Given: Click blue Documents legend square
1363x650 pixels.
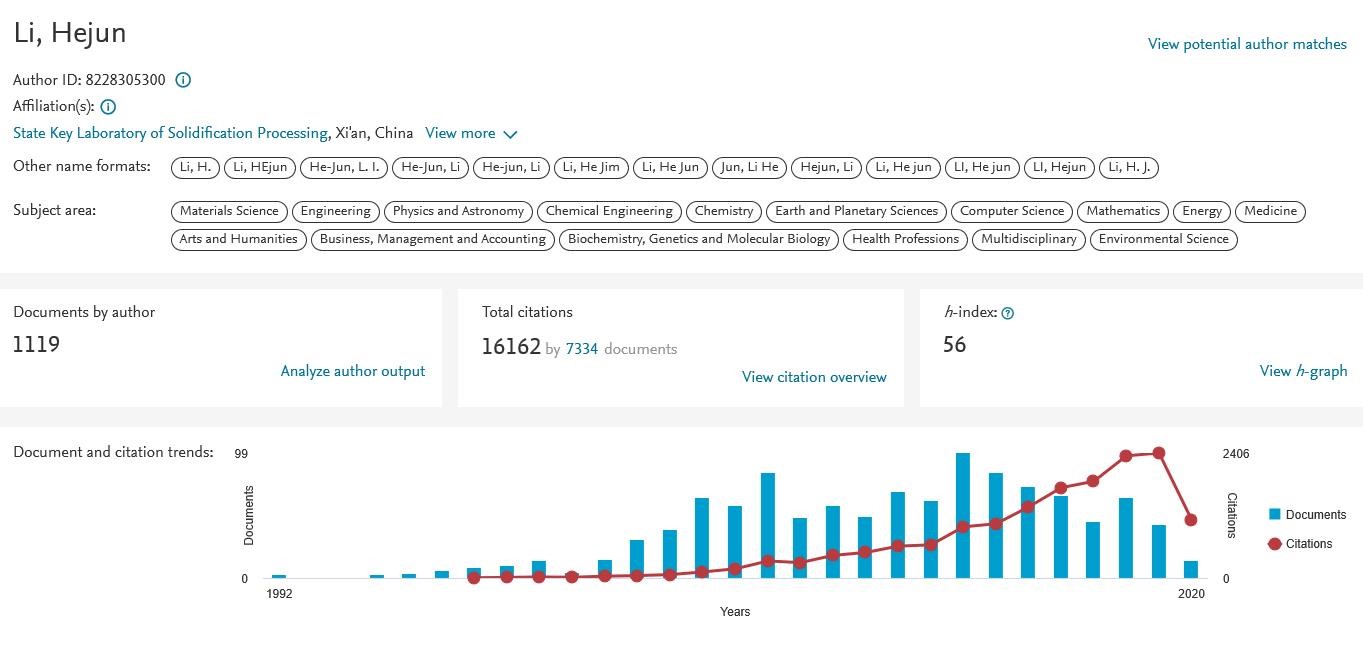Looking at the screenshot, I should (1274, 514).
